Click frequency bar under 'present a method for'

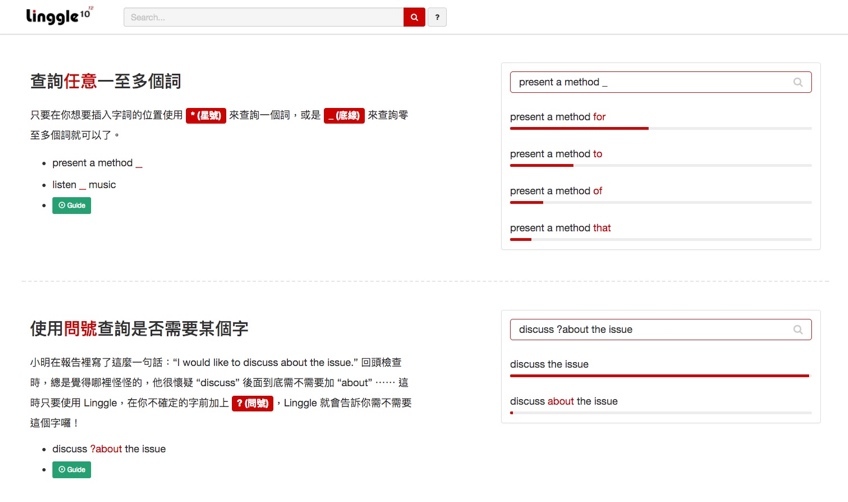[x=660, y=128]
